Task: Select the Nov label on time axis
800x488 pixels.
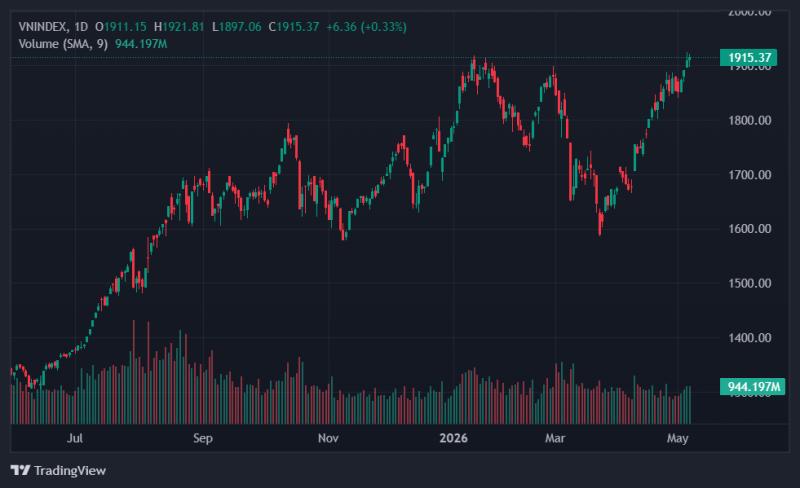Action: (x=328, y=438)
